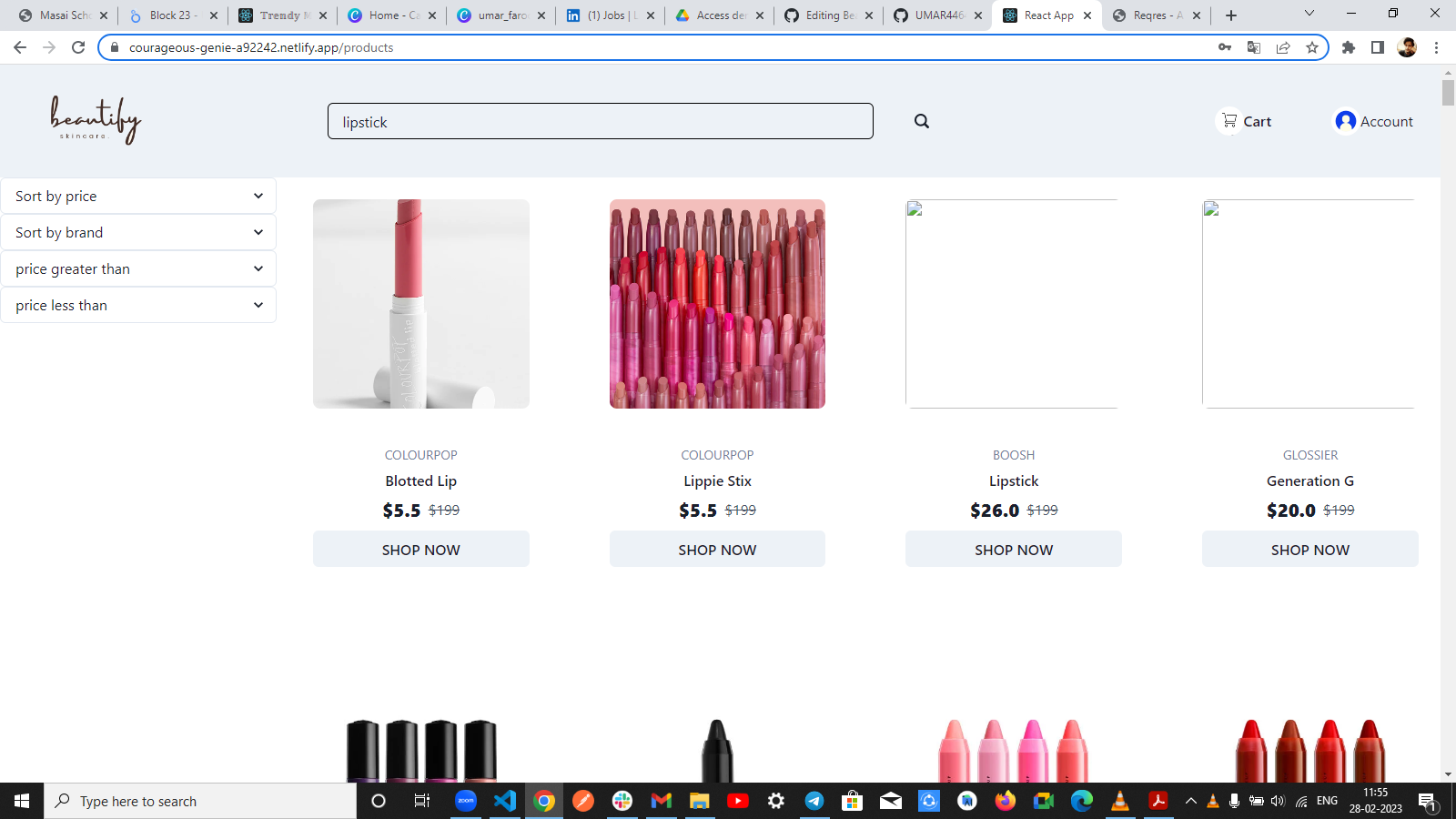1456x819 pixels.
Task: Close the React App tab
Action: pos(1087,15)
